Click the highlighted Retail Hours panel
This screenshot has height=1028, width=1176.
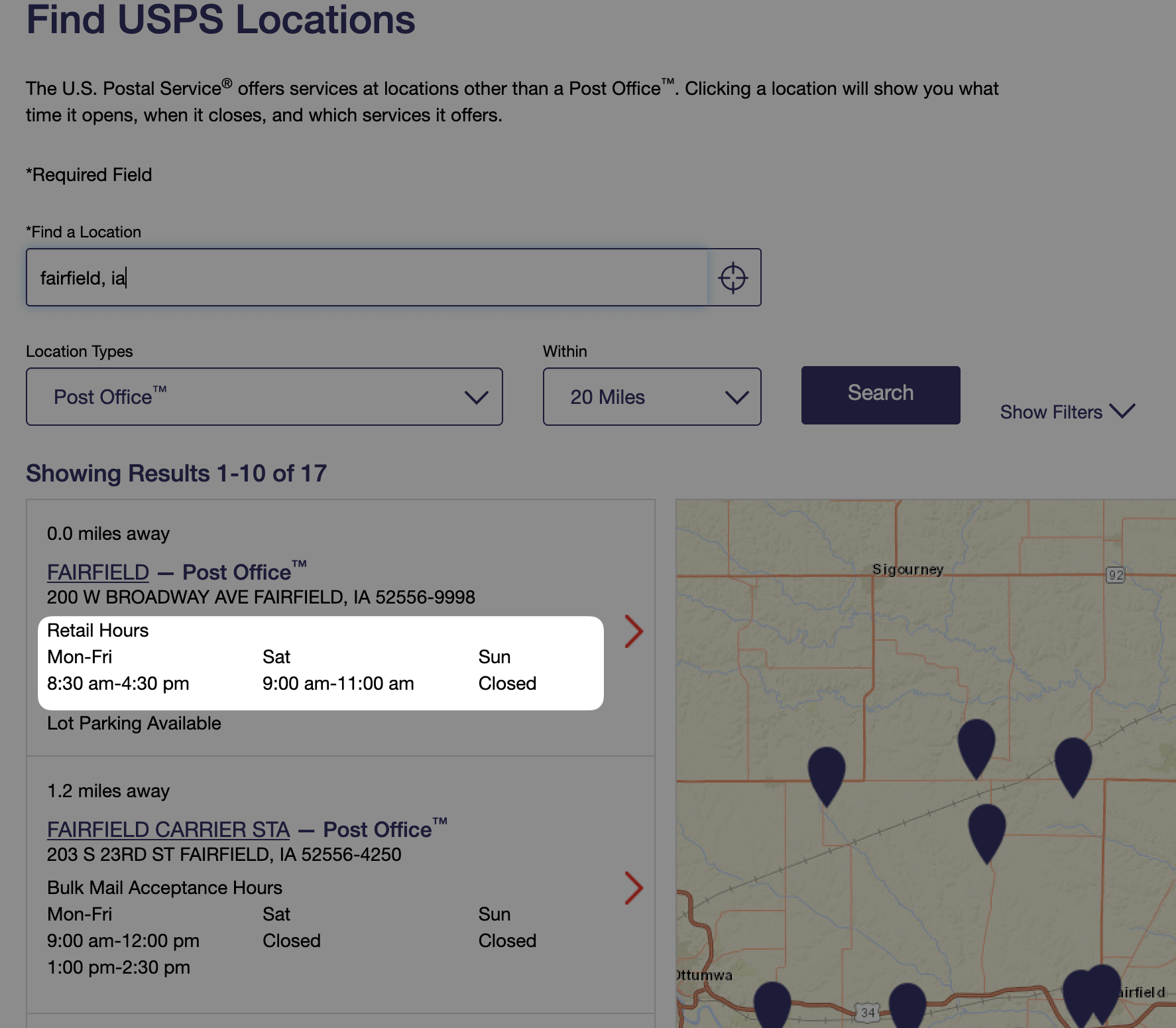click(x=321, y=663)
